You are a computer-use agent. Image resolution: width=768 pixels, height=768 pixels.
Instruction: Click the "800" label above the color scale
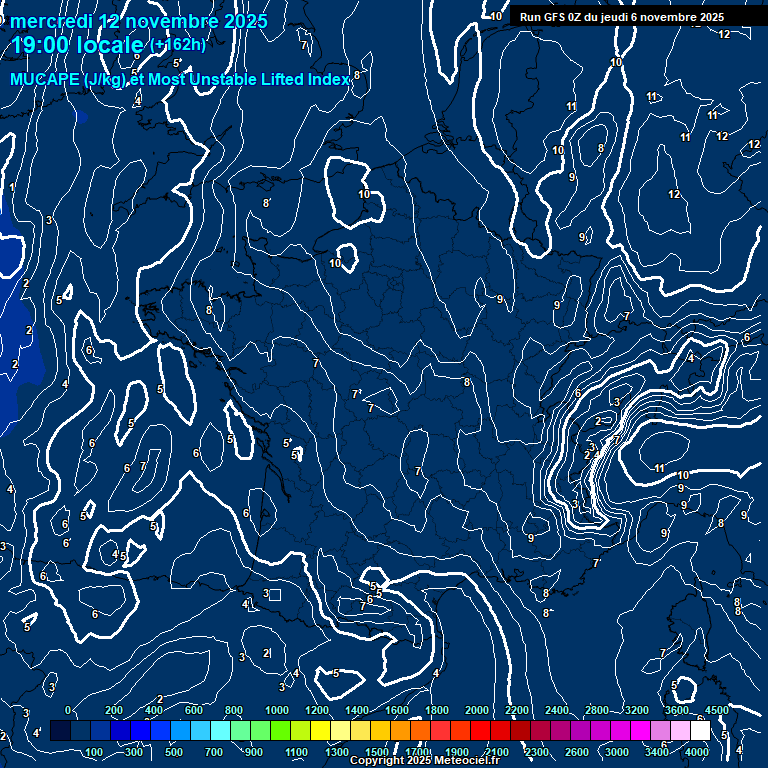(234, 710)
